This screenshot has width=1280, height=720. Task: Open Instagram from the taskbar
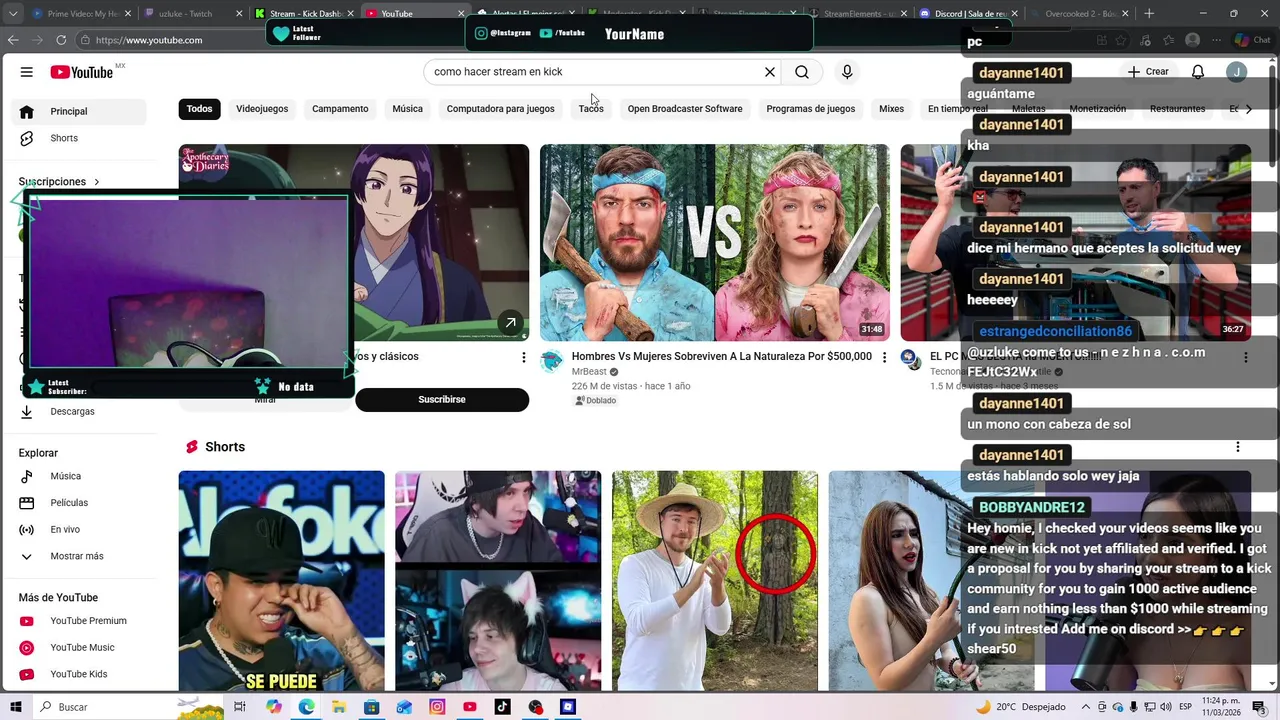click(437, 707)
